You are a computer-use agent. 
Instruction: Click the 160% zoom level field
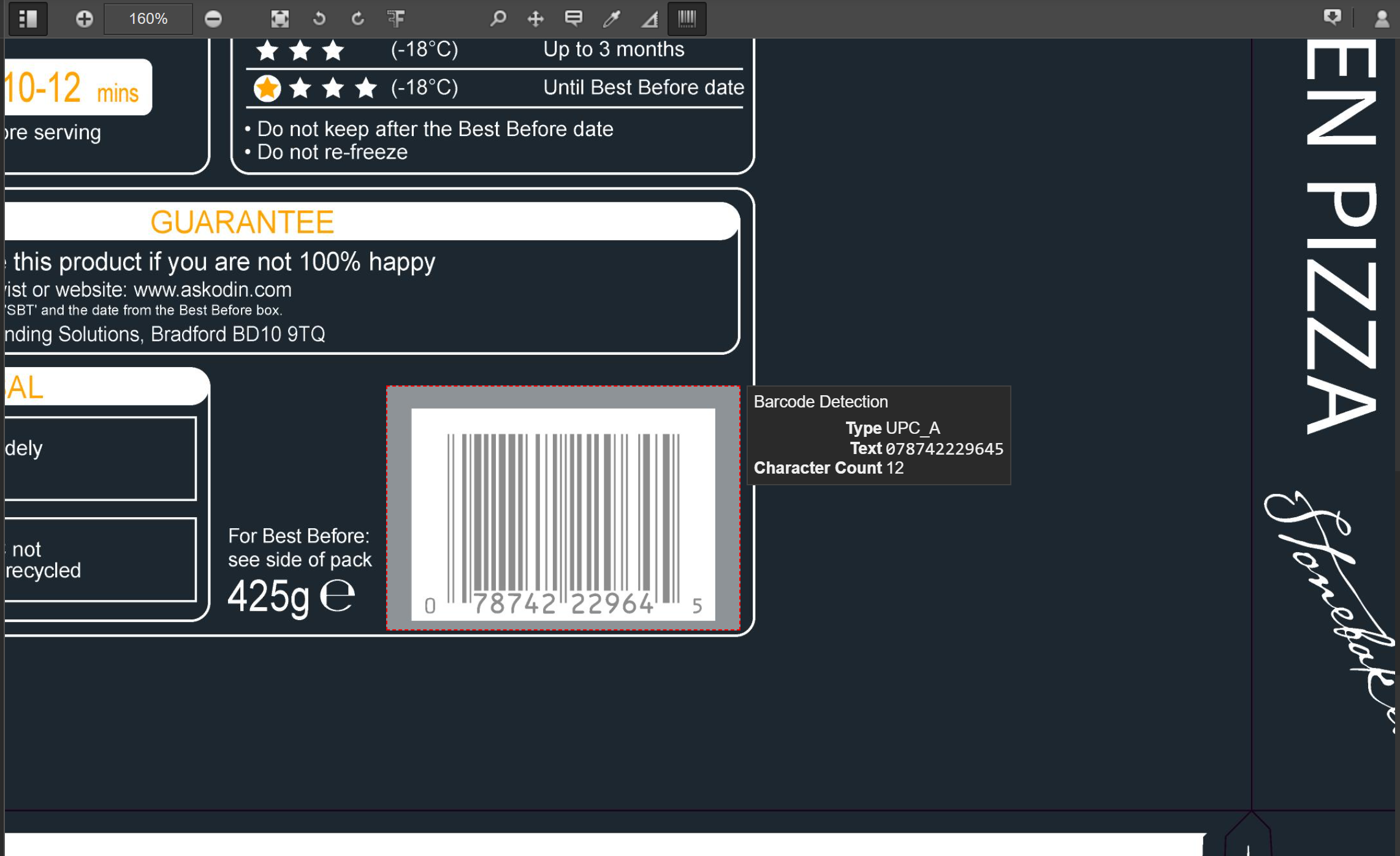[148, 19]
